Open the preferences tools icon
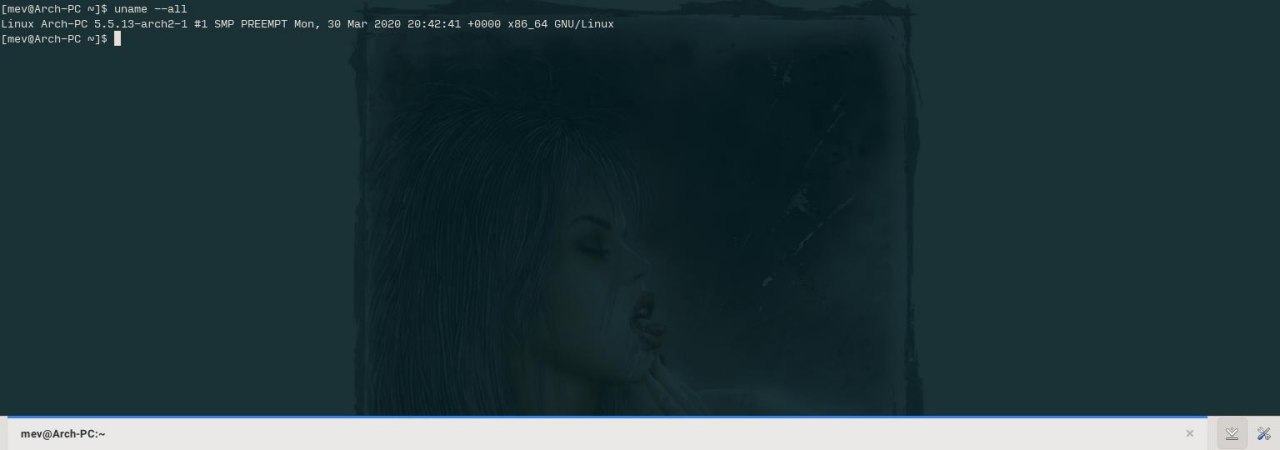1280x450 pixels. coord(1263,434)
